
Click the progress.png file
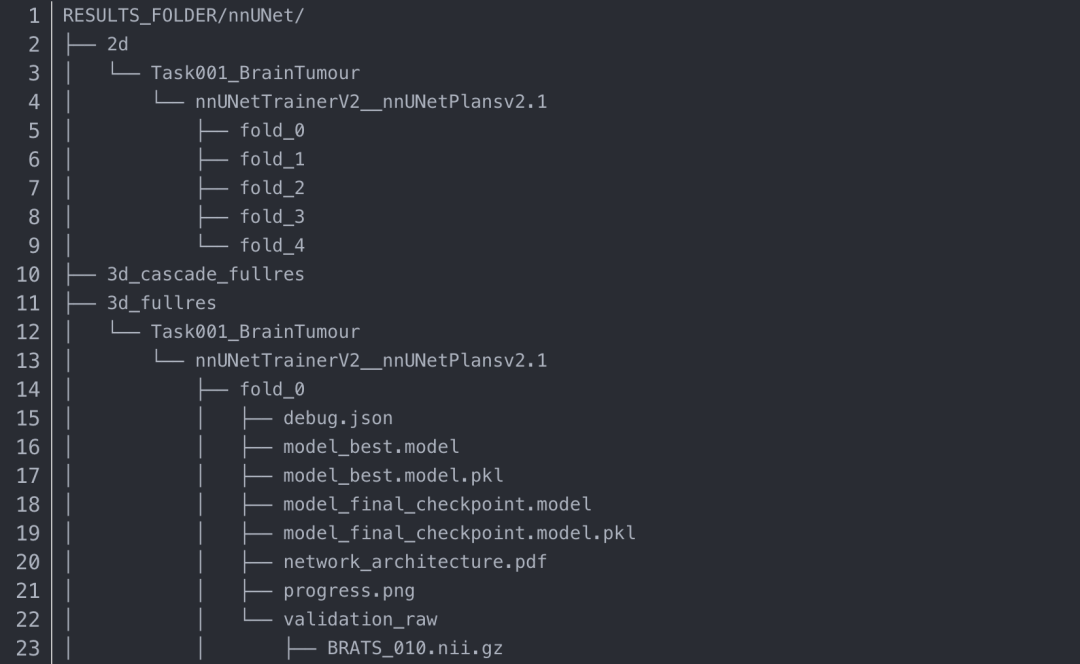(x=349, y=590)
